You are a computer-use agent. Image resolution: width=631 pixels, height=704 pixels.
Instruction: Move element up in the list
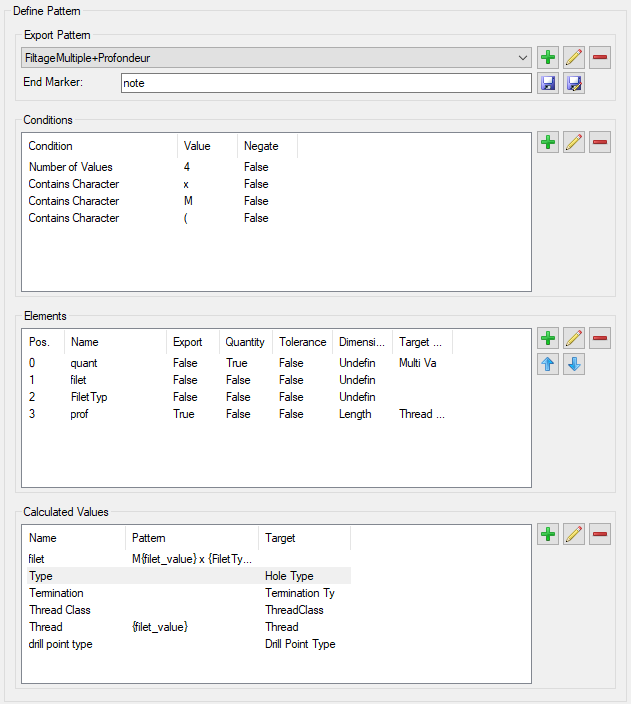tap(548, 365)
